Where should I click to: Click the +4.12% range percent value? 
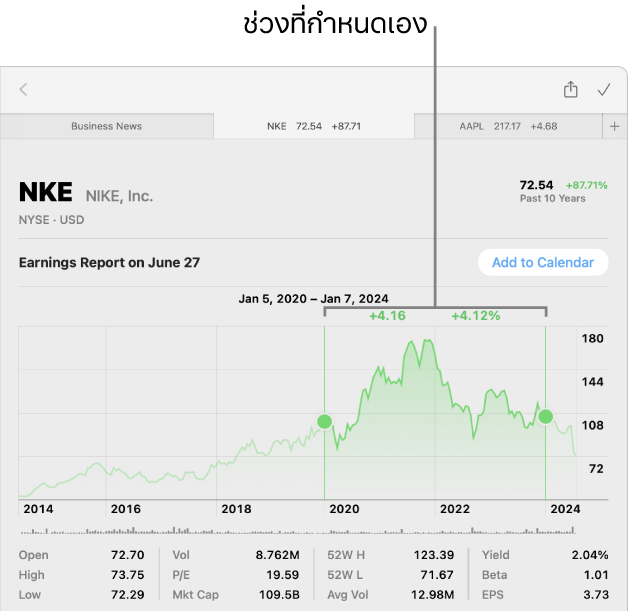pyautogui.click(x=476, y=316)
